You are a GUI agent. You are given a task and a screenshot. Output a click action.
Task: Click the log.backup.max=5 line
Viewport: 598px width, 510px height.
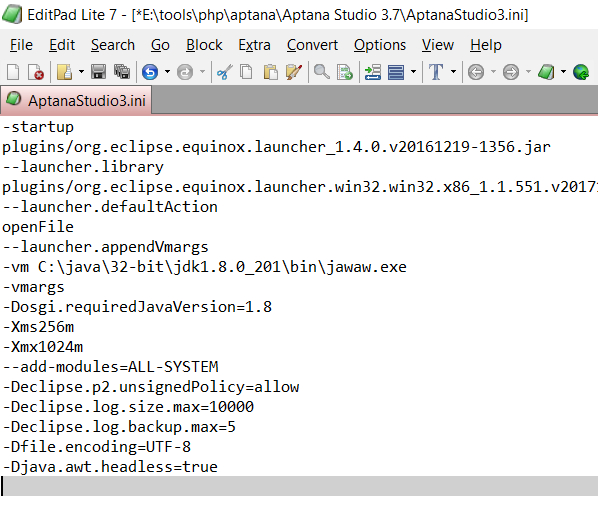(119, 427)
